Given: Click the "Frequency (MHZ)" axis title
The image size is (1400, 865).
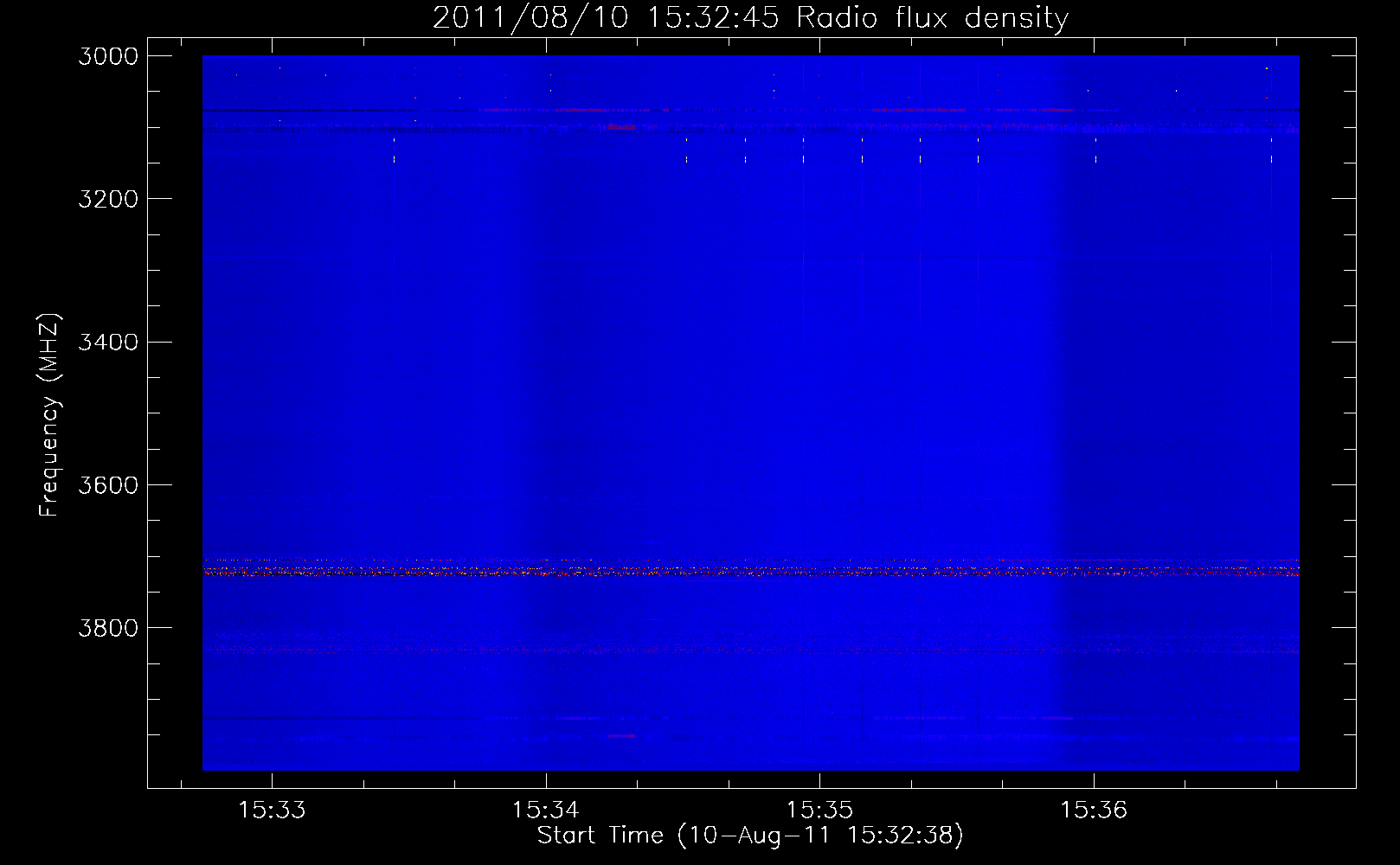Looking at the screenshot, I should pos(49,414).
